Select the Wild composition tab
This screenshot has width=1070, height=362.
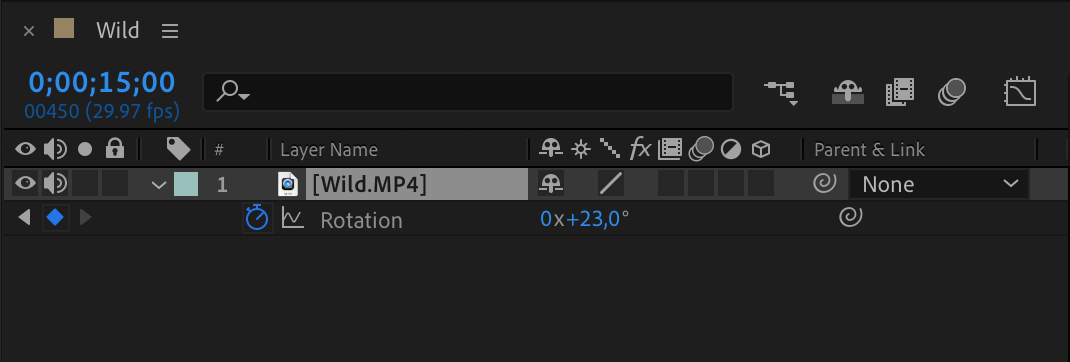pyautogui.click(x=117, y=30)
